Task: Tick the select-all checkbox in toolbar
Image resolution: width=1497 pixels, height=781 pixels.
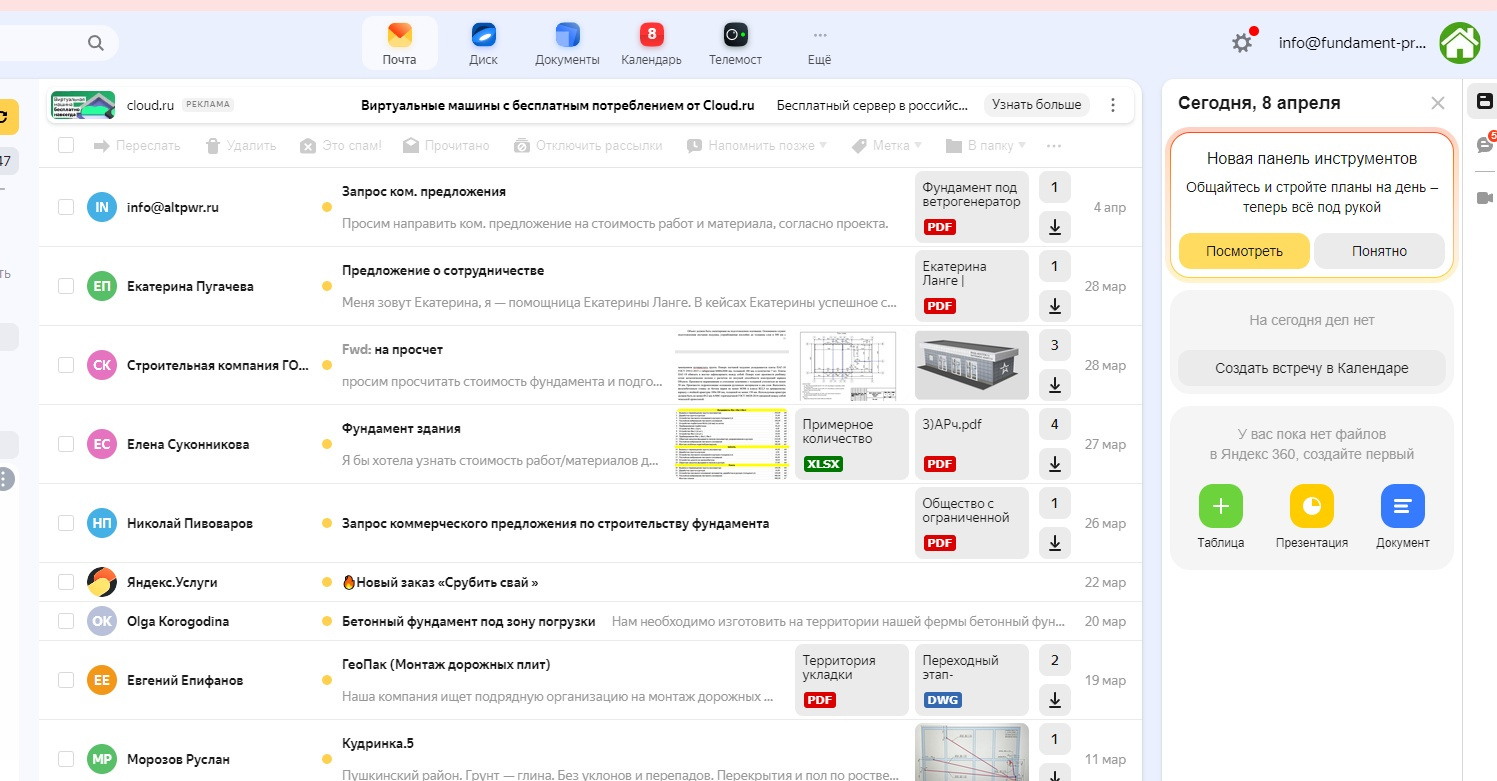Action: click(x=66, y=146)
